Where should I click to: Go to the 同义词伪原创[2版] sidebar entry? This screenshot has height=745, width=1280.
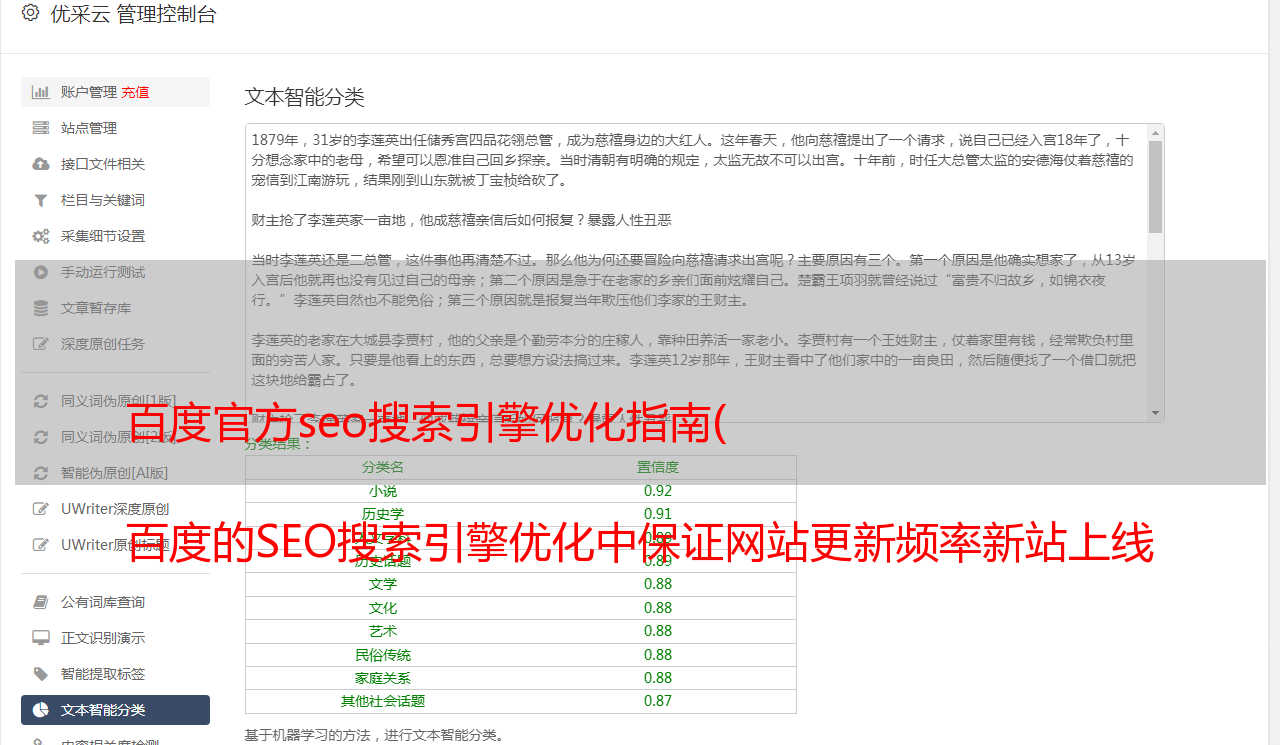[x=115, y=437]
